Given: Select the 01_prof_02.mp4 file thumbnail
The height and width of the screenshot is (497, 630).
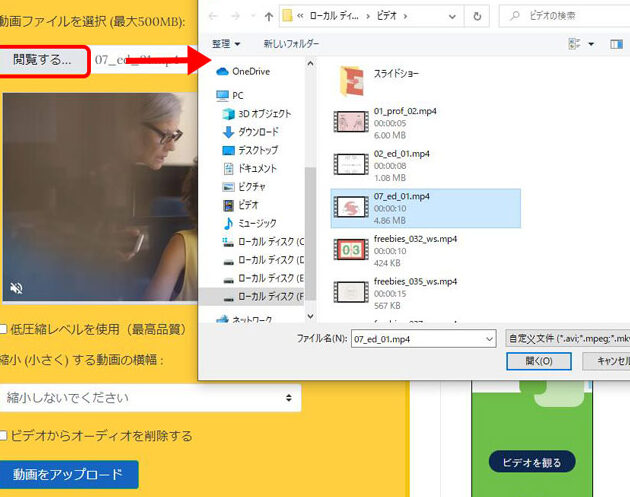Looking at the screenshot, I should pos(351,120).
